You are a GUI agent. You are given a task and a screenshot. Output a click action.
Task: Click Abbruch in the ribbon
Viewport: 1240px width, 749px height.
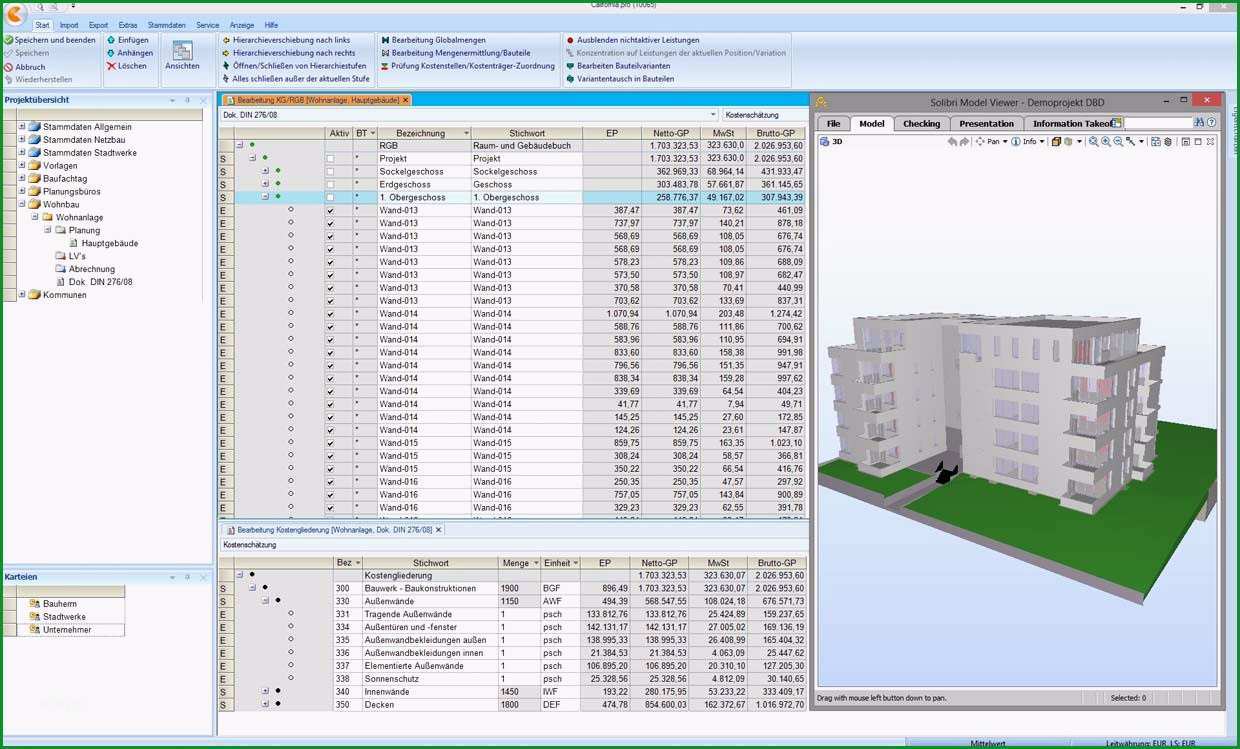tap(25, 67)
